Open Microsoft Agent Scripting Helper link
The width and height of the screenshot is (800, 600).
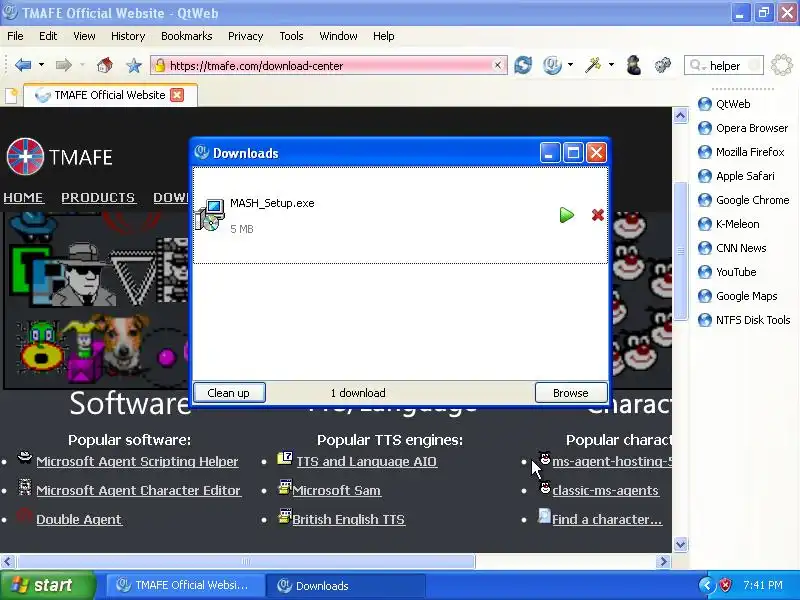pos(137,461)
